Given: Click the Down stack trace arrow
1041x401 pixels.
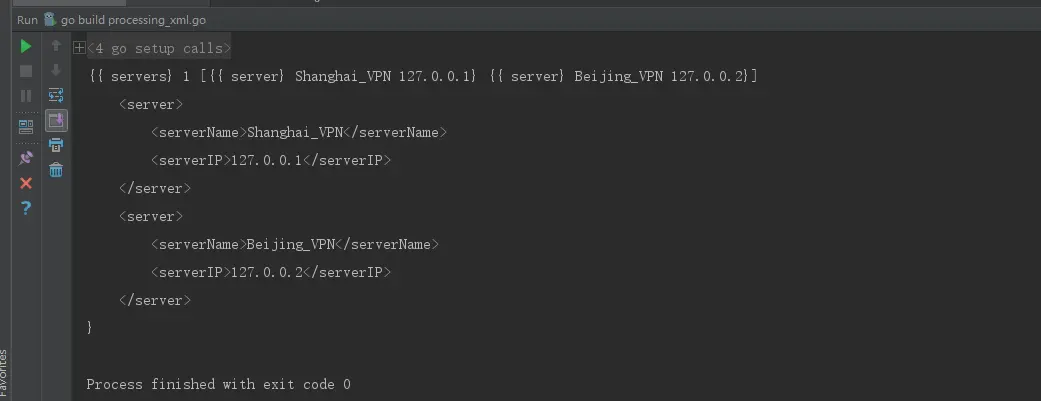Looking at the screenshot, I should coord(56,71).
